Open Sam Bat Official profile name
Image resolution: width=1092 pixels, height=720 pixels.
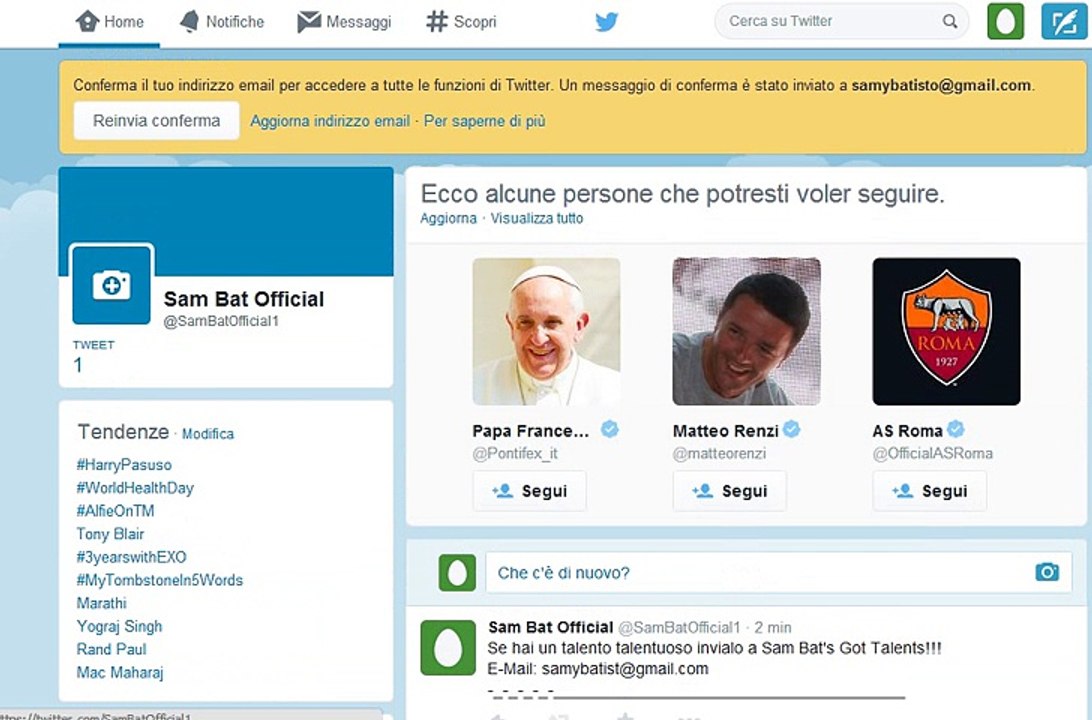pyautogui.click(x=244, y=299)
